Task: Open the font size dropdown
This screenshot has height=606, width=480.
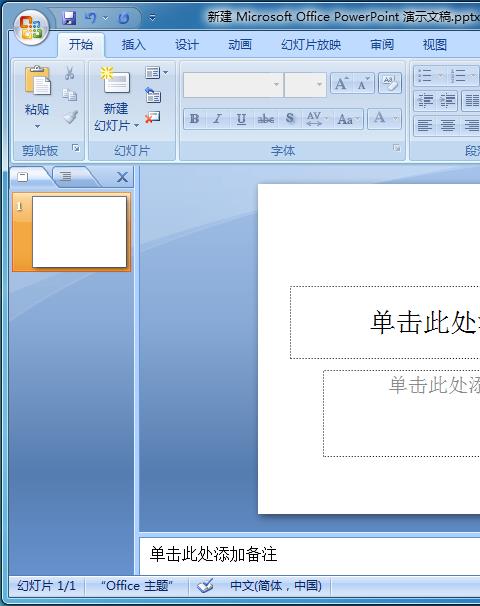Action: 319,84
